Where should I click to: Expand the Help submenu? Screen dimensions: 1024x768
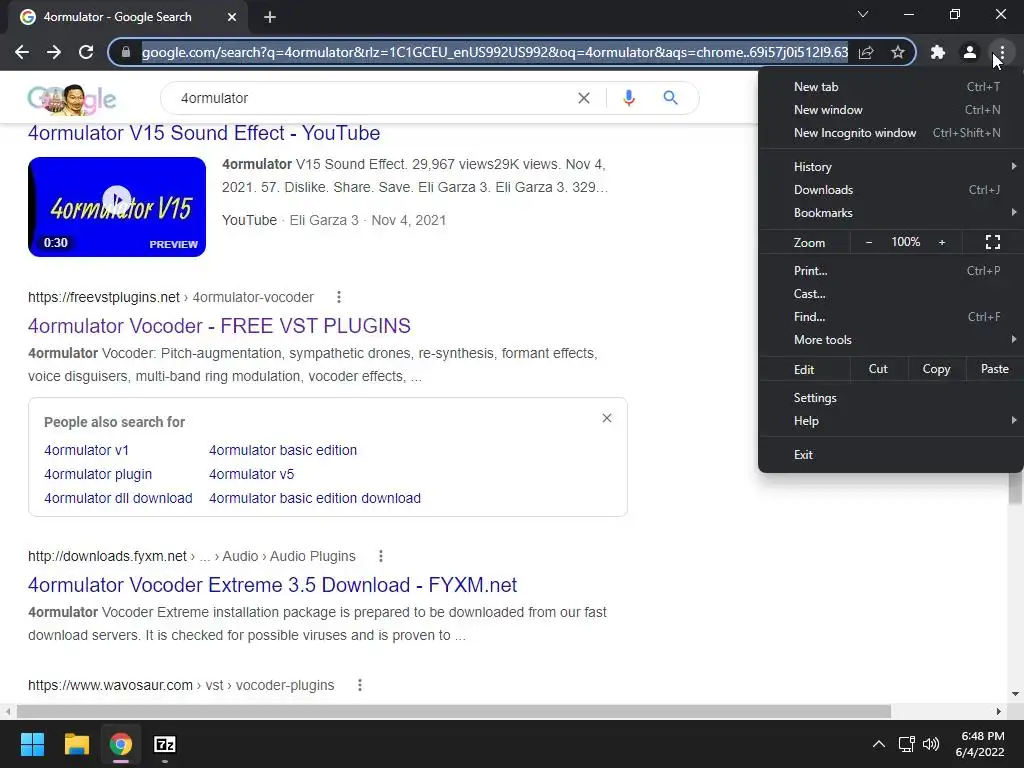click(891, 421)
